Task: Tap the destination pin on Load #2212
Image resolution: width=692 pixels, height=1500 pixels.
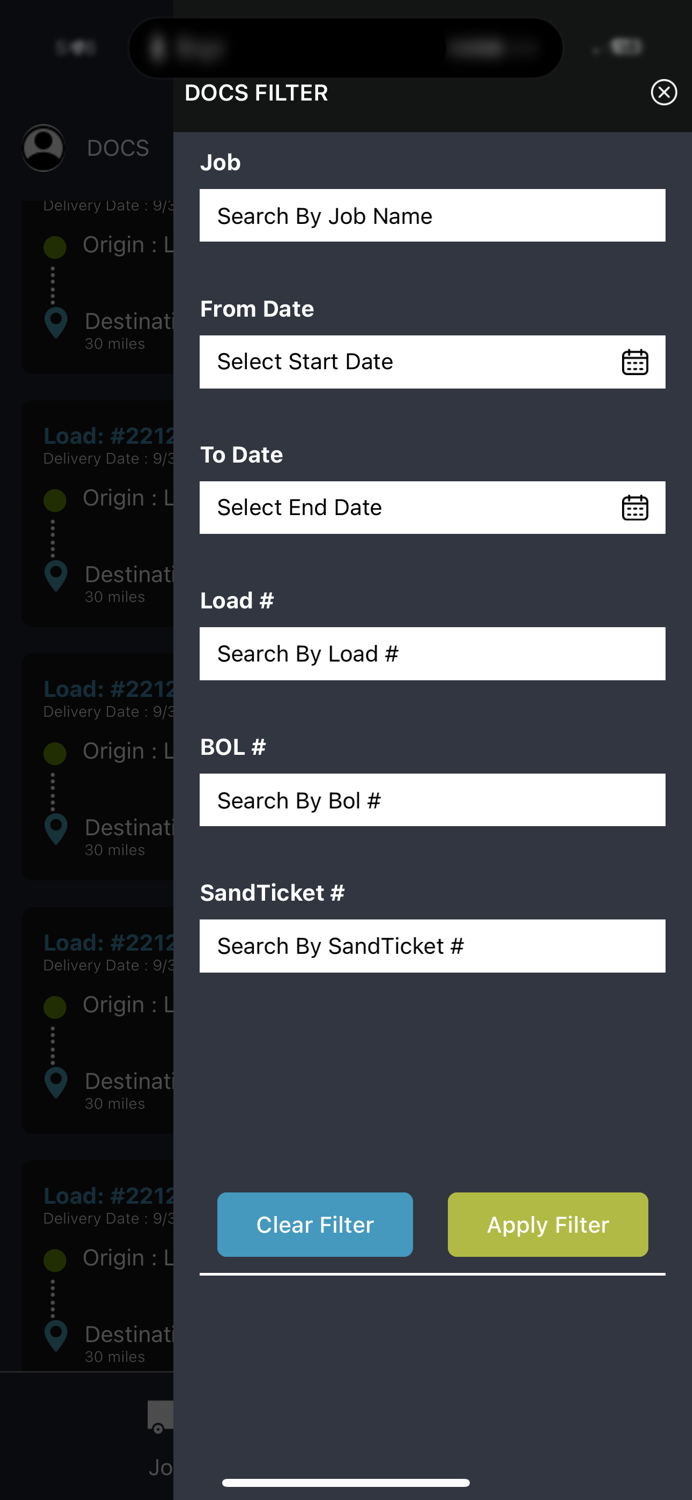Action: pyautogui.click(x=54, y=574)
